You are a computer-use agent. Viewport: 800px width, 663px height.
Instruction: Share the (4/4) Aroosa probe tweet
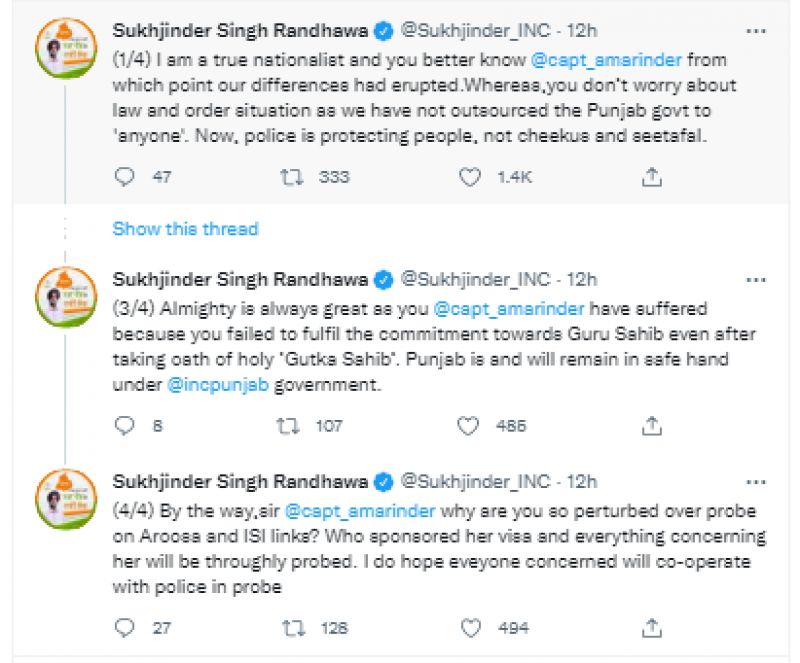(652, 628)
